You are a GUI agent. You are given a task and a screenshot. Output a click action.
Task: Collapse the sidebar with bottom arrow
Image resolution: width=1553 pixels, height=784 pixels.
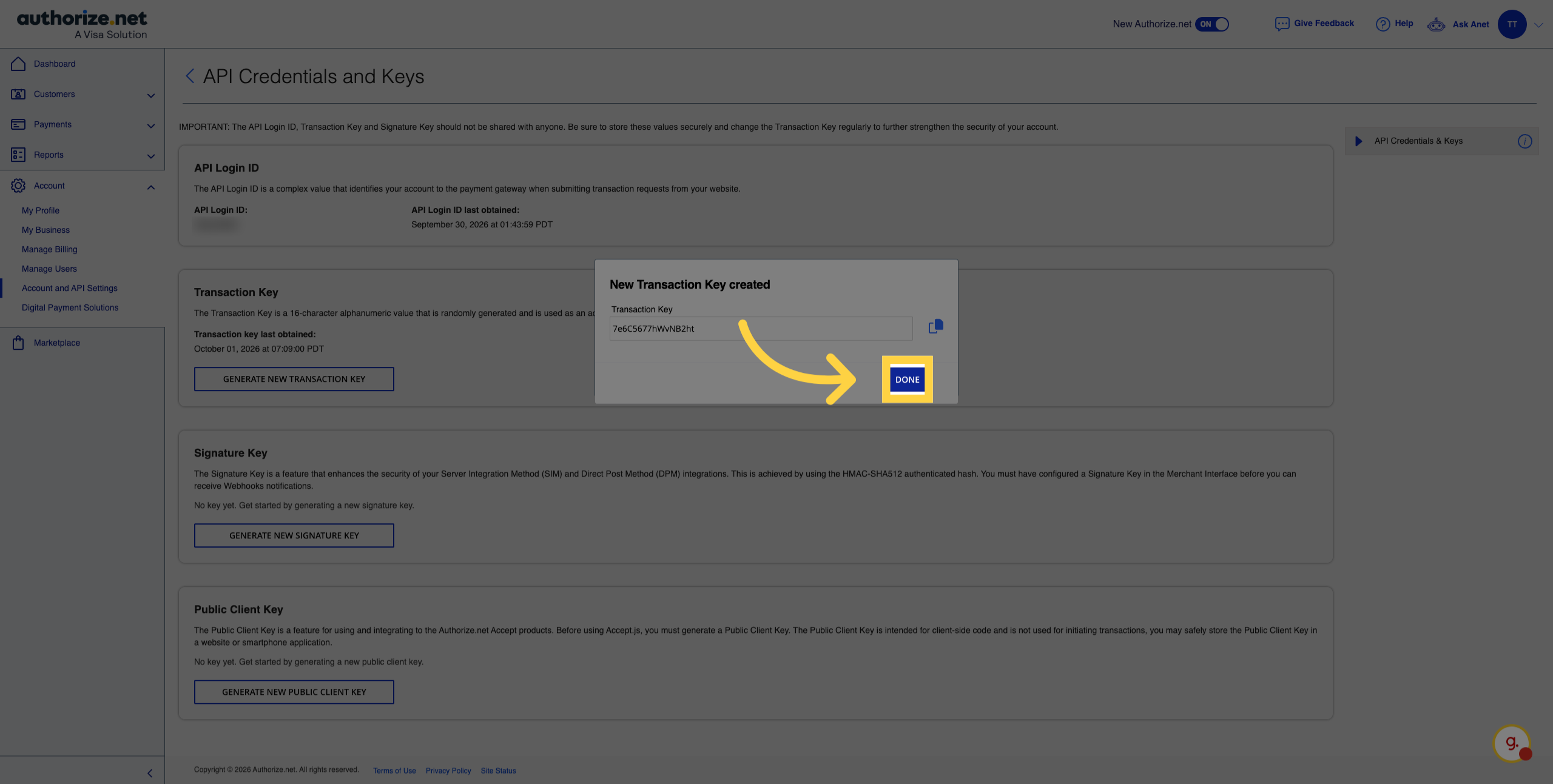pos(150,773)
